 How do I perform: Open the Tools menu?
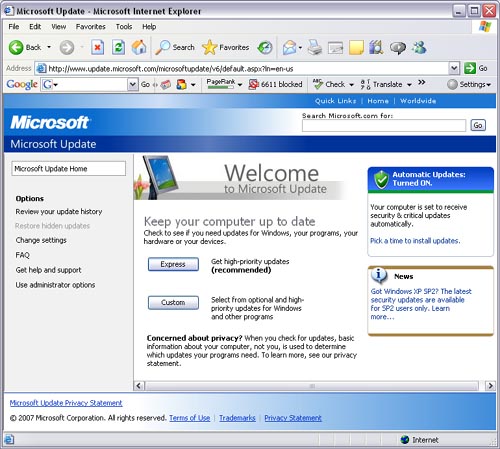coord(124,27)
